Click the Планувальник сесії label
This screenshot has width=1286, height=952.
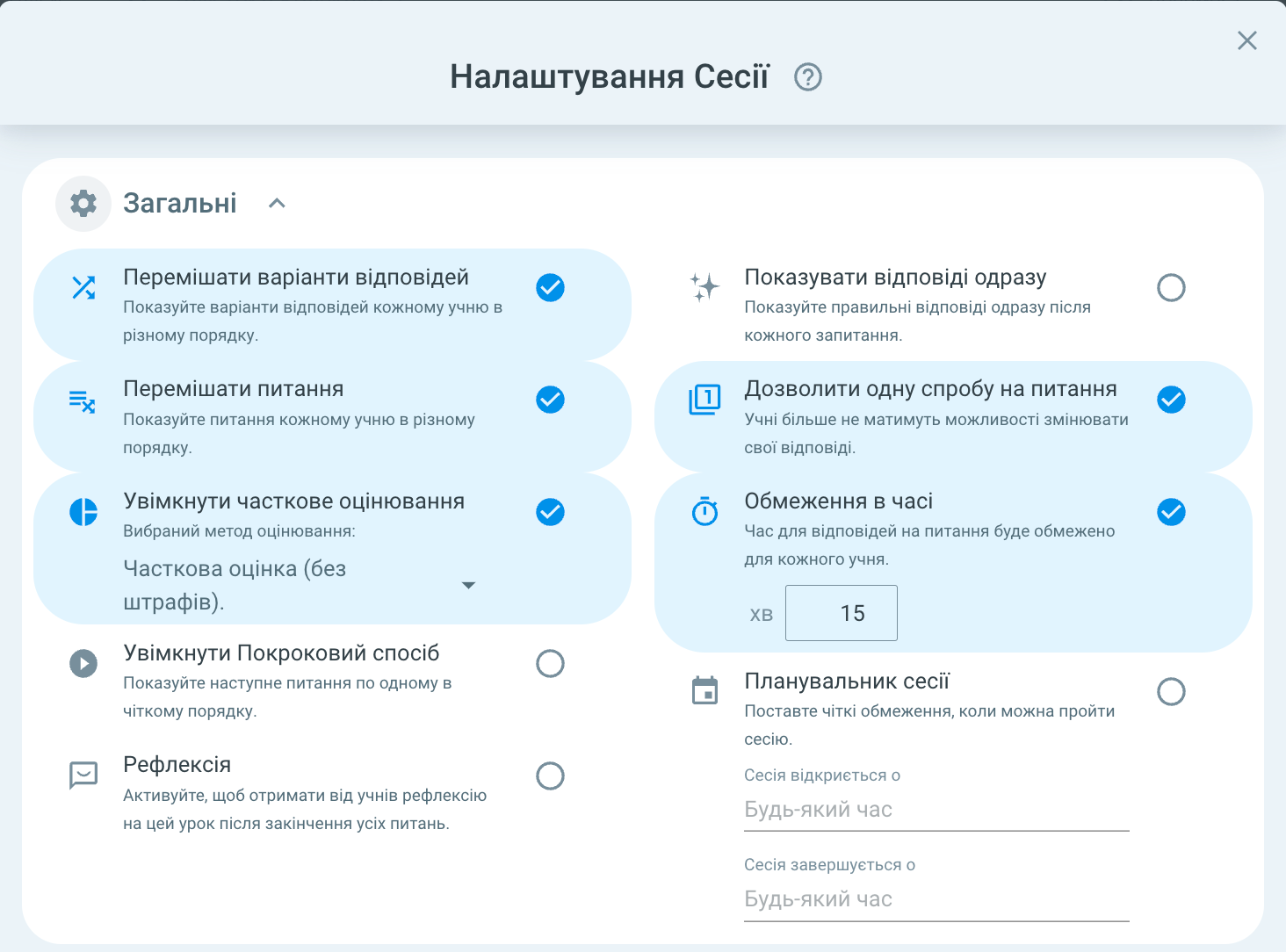[847, 682]
